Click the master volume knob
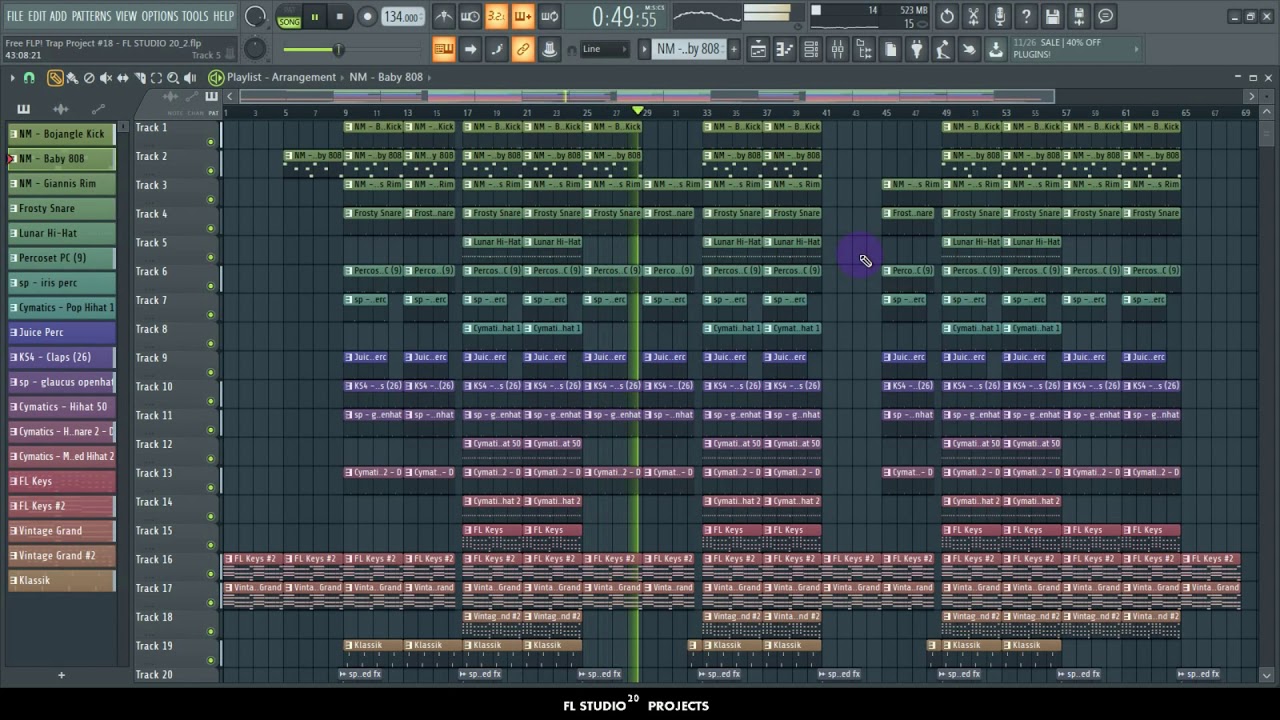 [255, 17]
